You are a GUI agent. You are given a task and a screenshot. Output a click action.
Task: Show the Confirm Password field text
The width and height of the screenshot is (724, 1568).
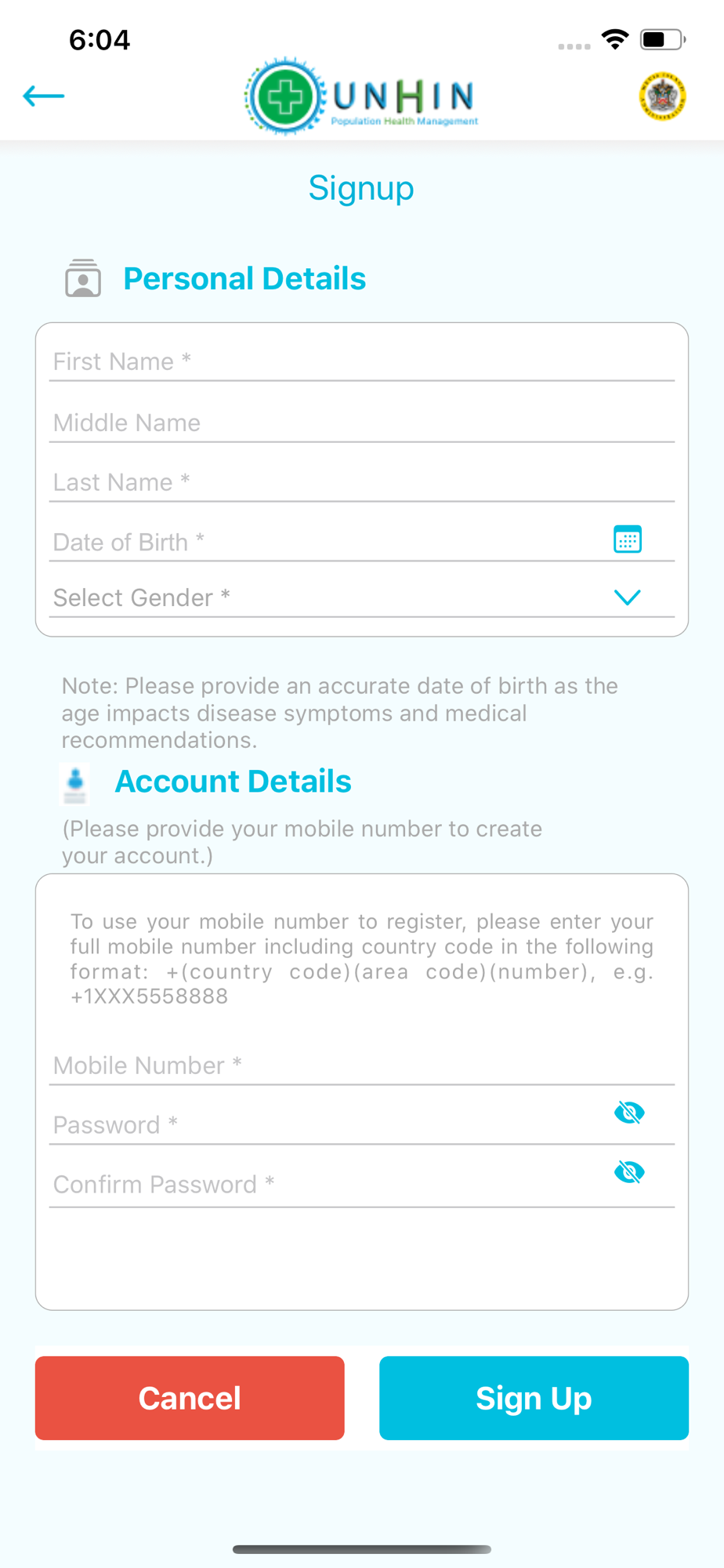coord(629,1172)
